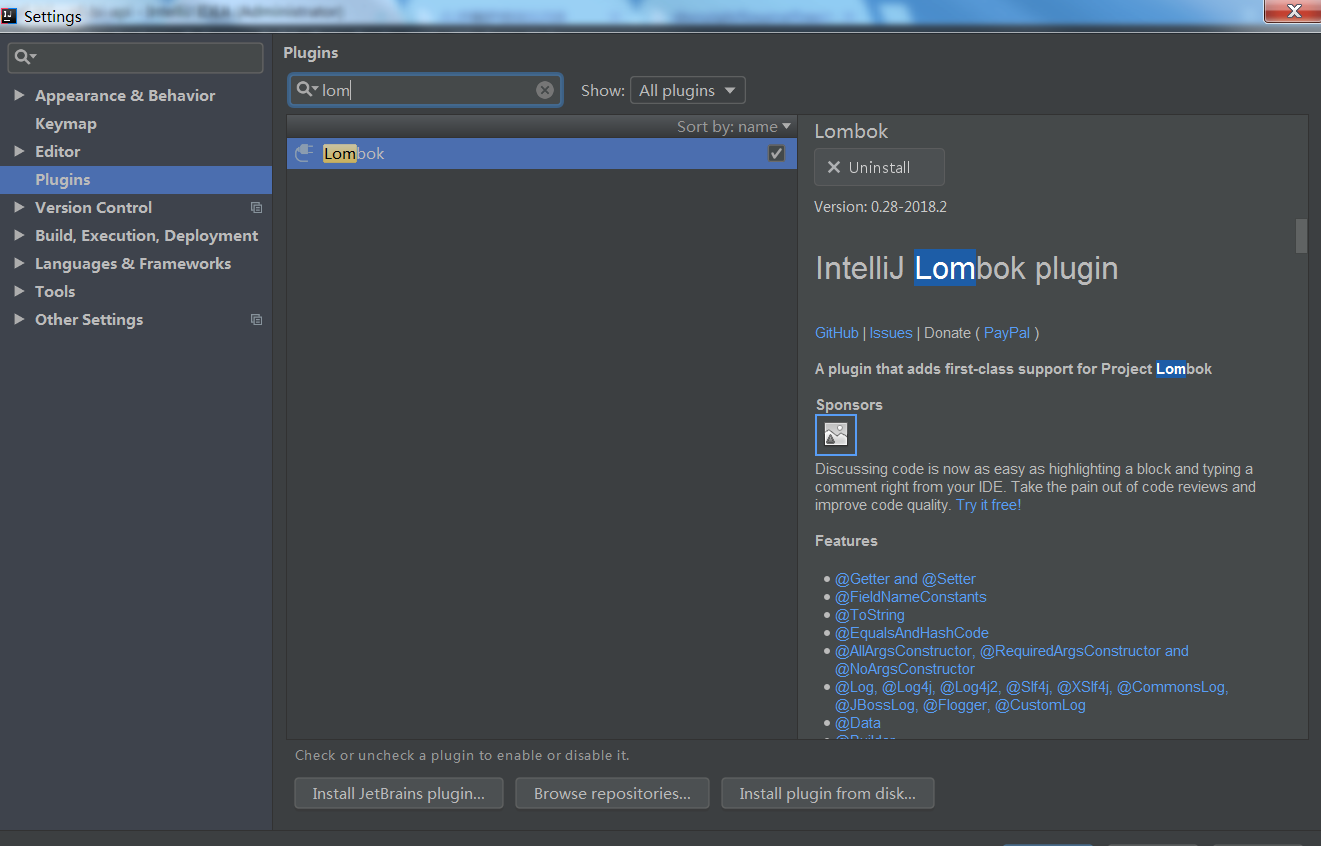Click the Lombok plugin plug icon
Screen dimensions: 1321x846
click(304, 153)
